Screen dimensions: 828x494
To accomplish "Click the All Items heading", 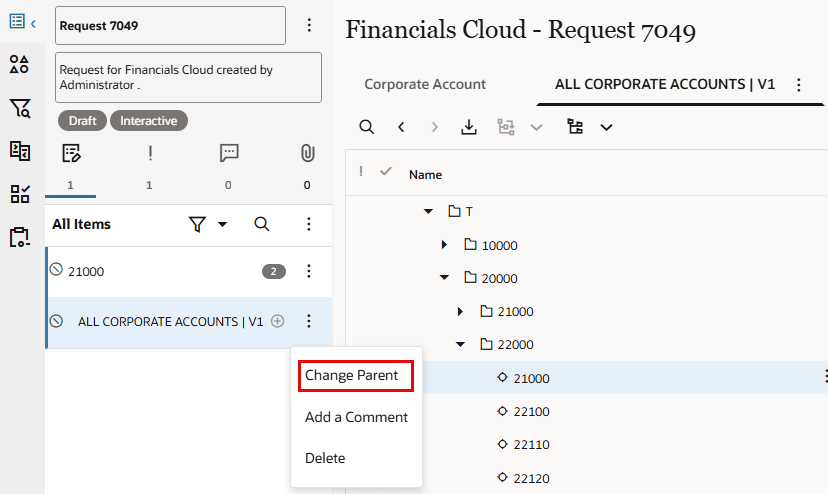I will point(81,224).
